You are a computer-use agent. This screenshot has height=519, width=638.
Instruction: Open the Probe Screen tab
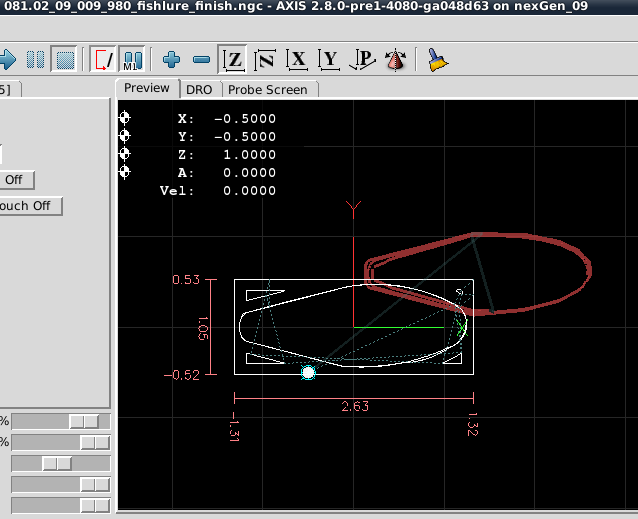(268, 89)
